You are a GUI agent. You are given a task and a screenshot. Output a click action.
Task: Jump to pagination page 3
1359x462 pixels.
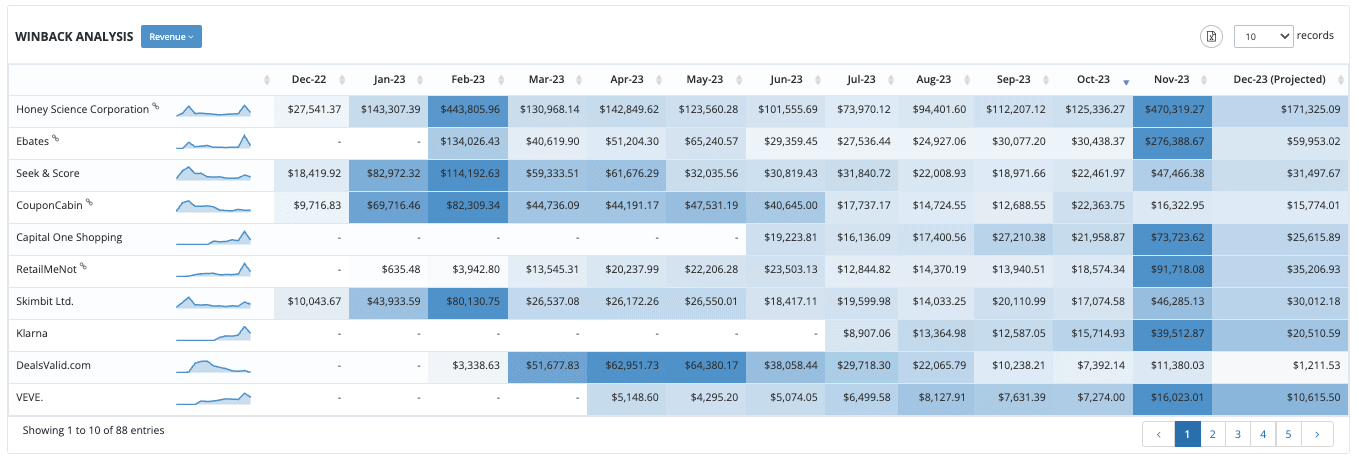tap(1238, 434)
